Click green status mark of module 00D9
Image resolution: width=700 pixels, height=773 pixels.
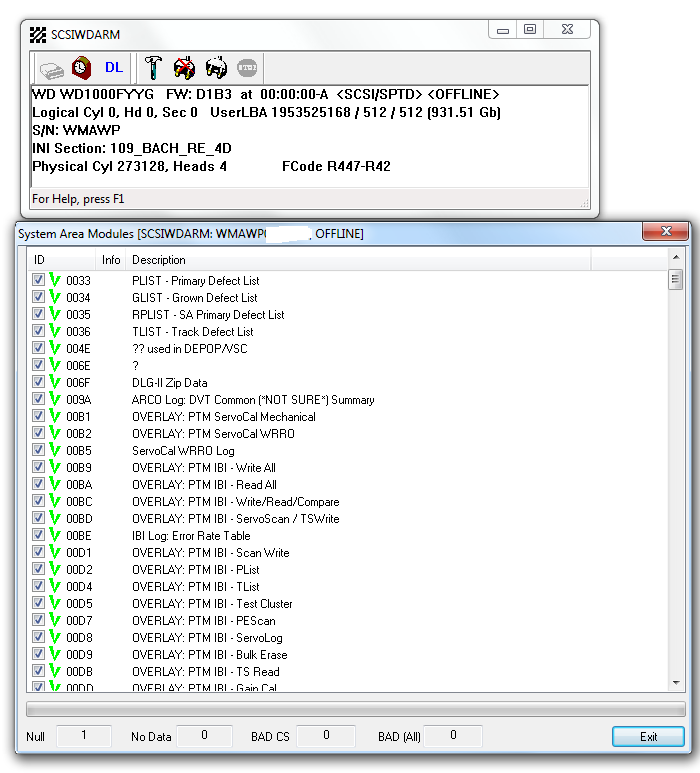[55, 654]
